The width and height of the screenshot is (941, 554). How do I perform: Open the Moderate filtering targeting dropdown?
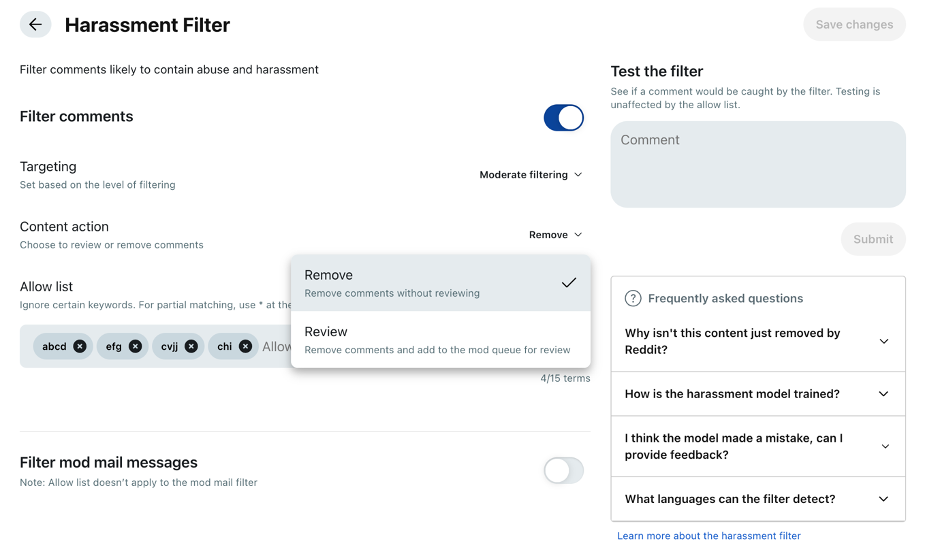[530, 175]
